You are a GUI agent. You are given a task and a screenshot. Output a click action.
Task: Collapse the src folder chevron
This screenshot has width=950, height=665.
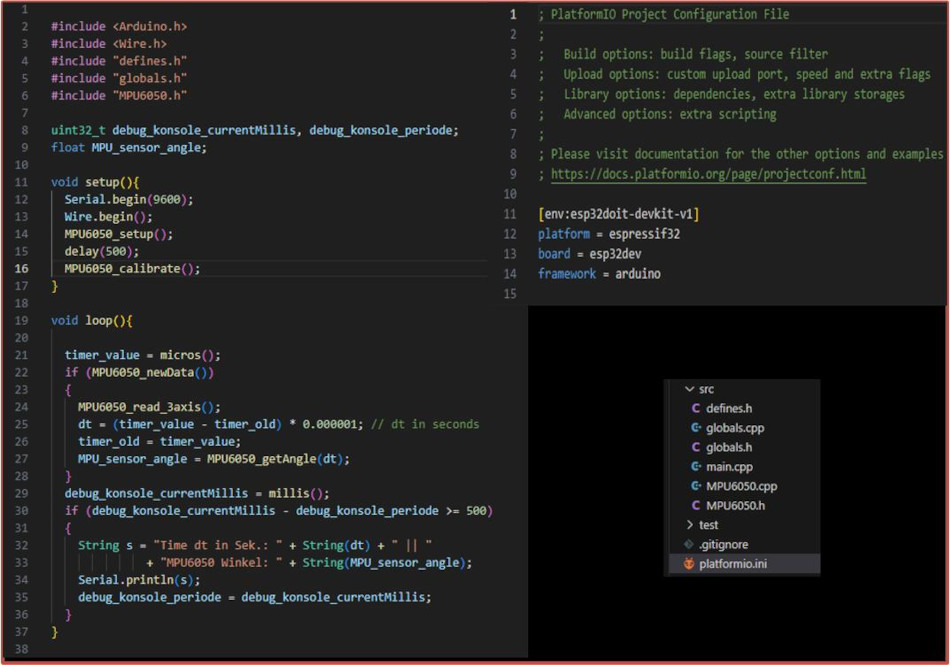tap(689, 389)
